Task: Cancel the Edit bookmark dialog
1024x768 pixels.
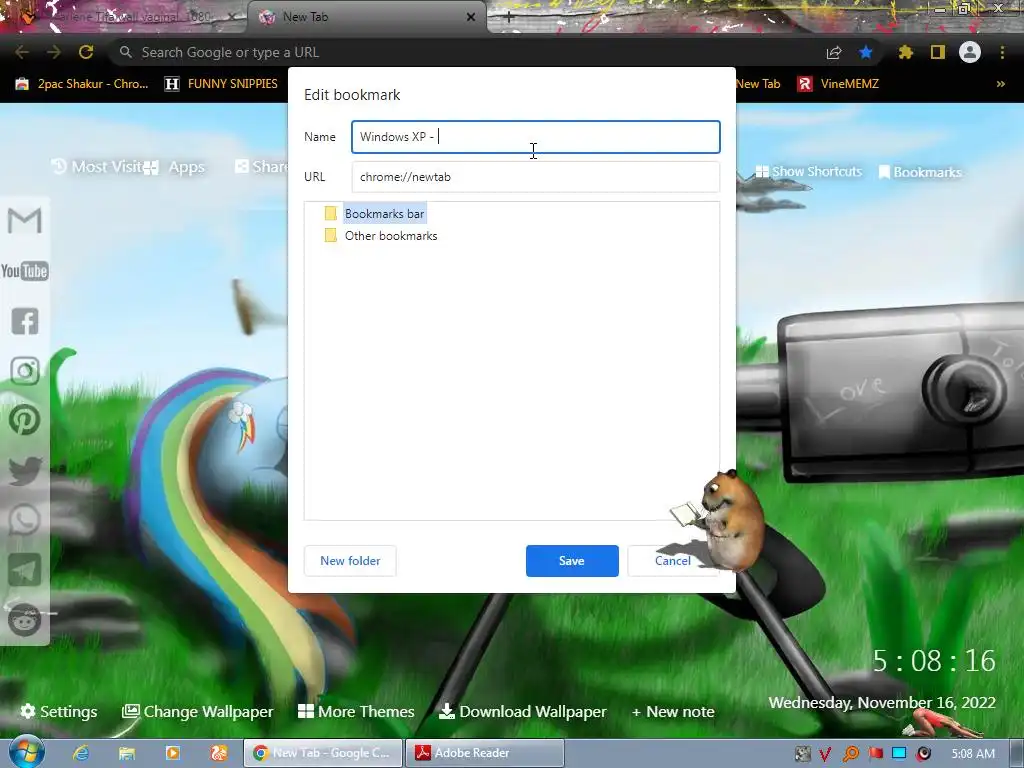Action: pyautogui.click(x=673, y=561)
